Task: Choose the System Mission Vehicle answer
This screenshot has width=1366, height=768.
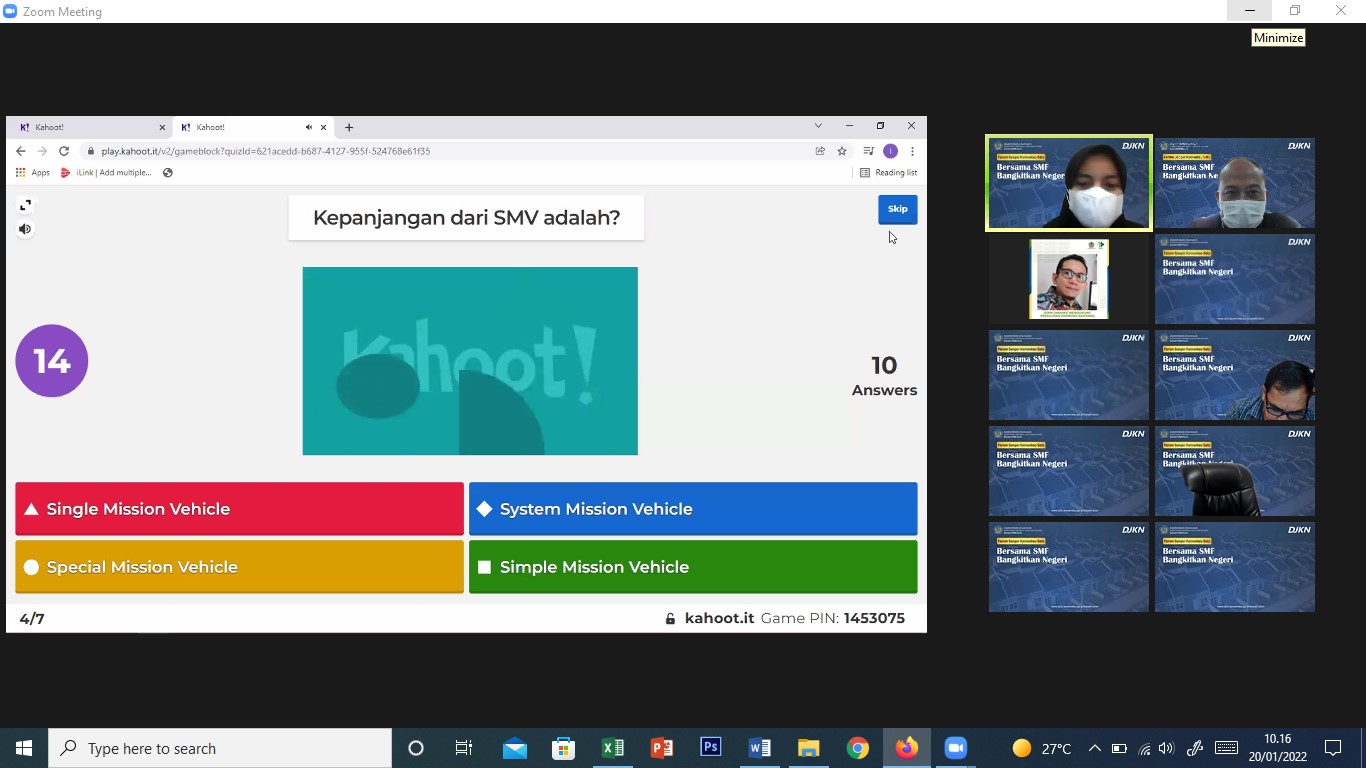Action: pyautogui.click(x=692, y=509)
